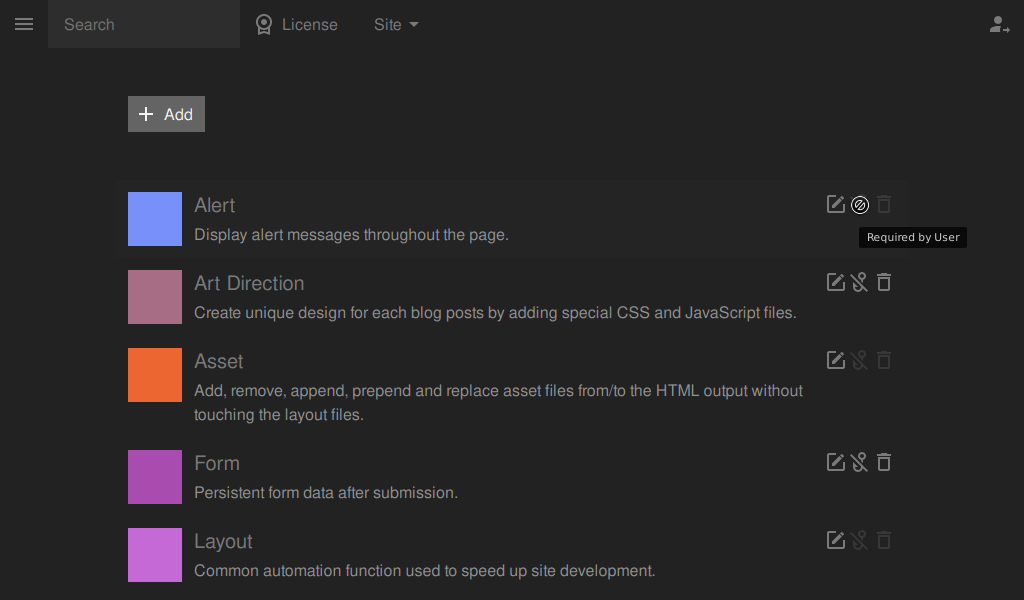Click the Add button
Viewport: 1024px width, 600px height.
[x=167, y=114]
